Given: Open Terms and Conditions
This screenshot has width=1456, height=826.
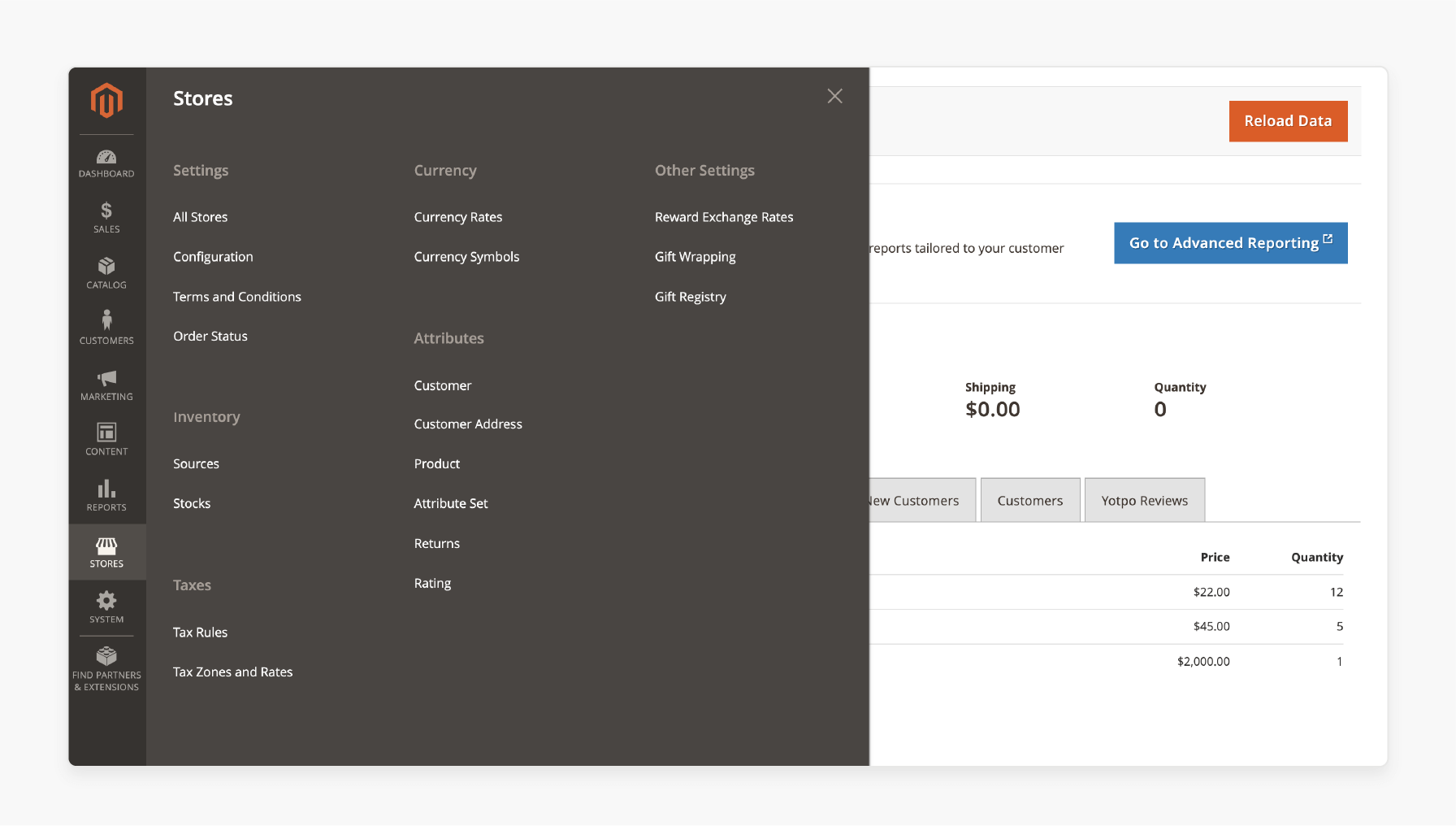Looking at the screenshot, I should click(236, 297).
